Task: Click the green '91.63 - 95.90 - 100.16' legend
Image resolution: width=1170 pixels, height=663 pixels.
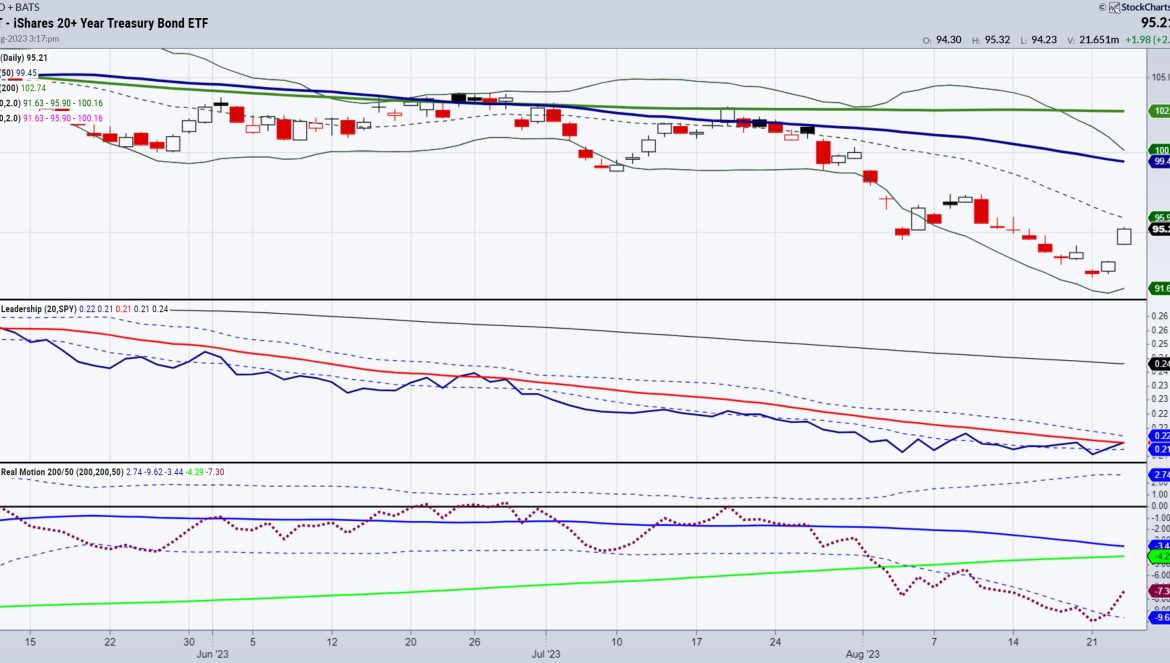Action: pyautogui.click(x=63, y=103)
